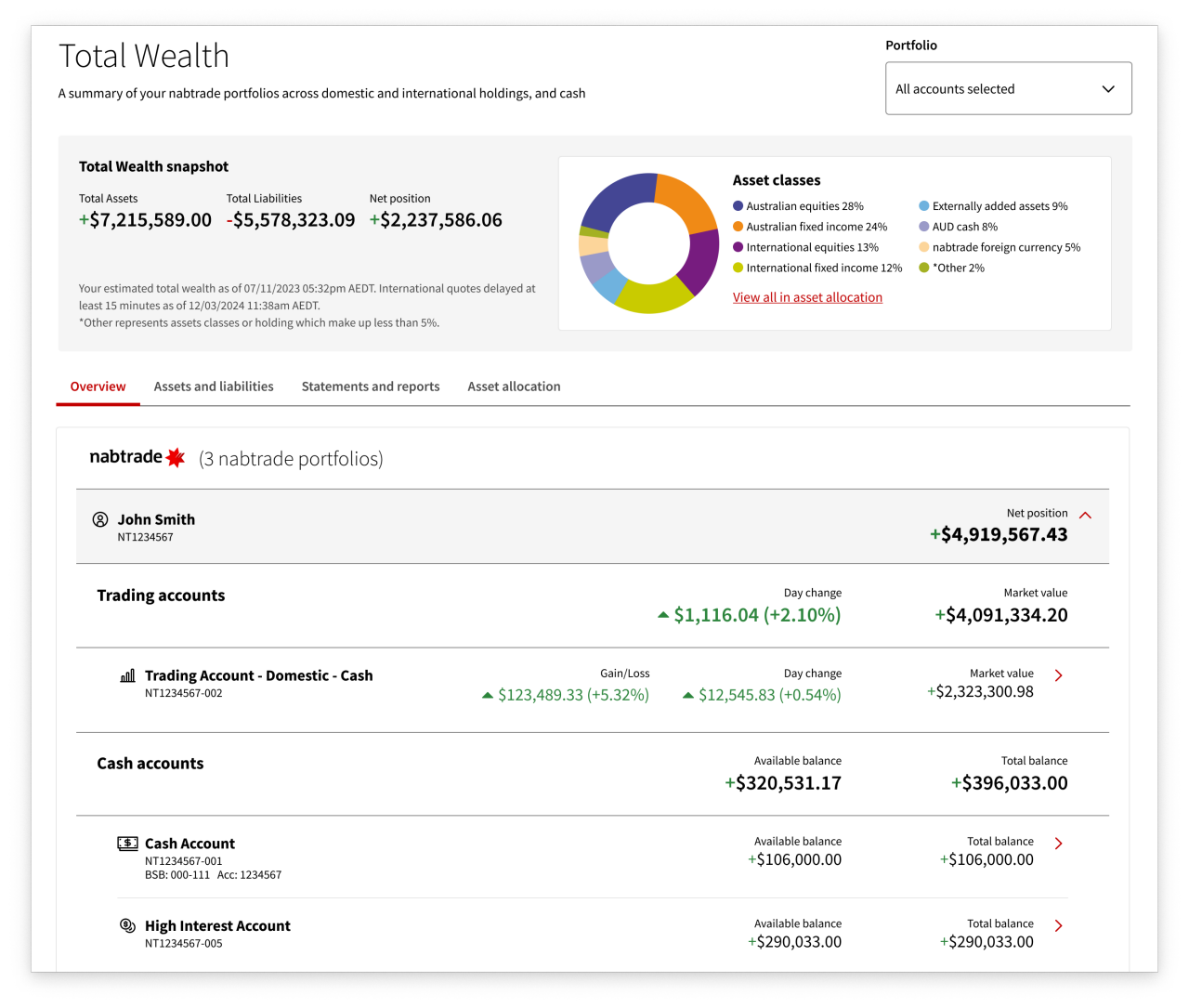Go to the Asset allocation tab
The width and height of the screenshot is (1189, 1008).
click(x=514, y=386)
